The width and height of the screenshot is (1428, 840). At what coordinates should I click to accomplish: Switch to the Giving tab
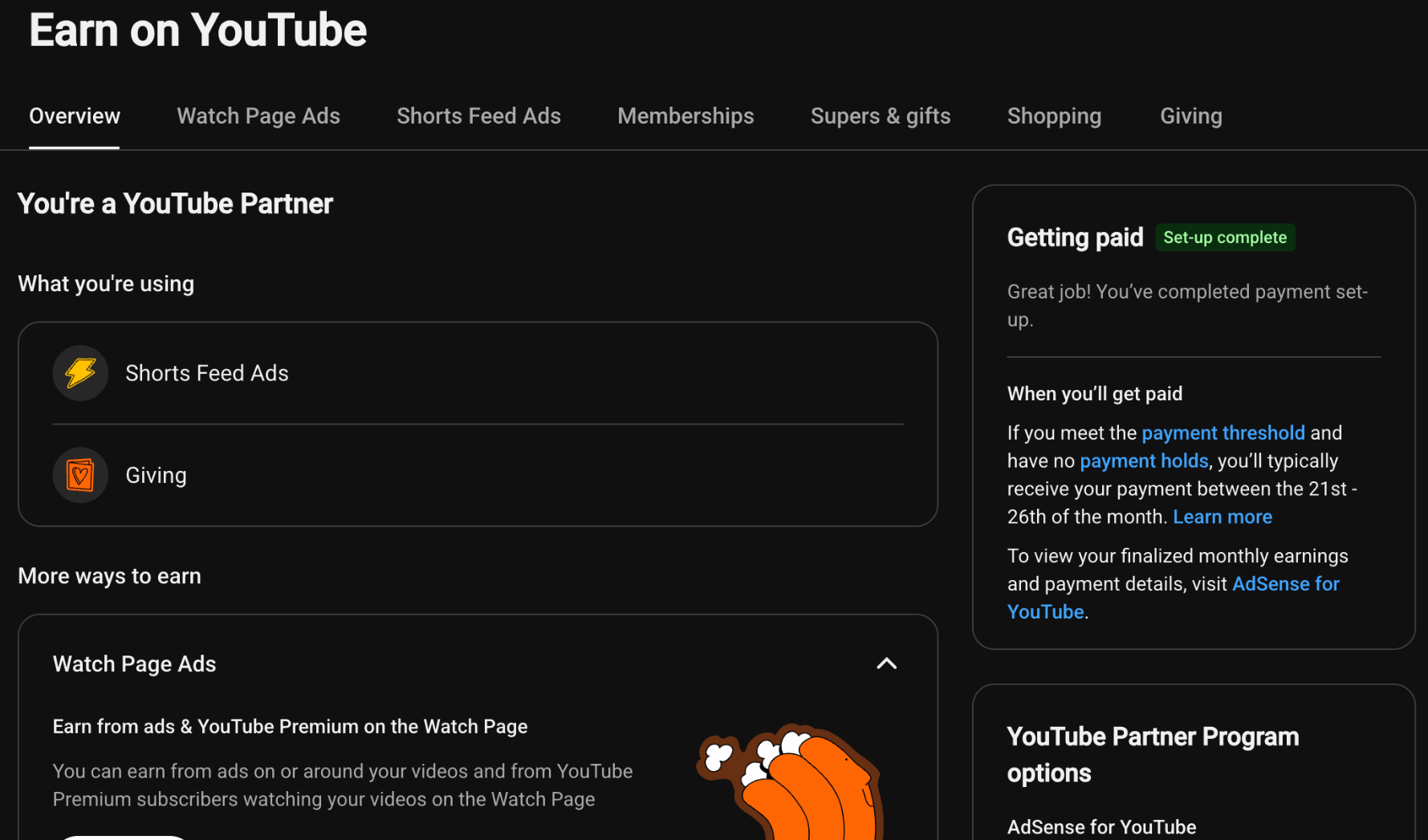coord(1191,116)
